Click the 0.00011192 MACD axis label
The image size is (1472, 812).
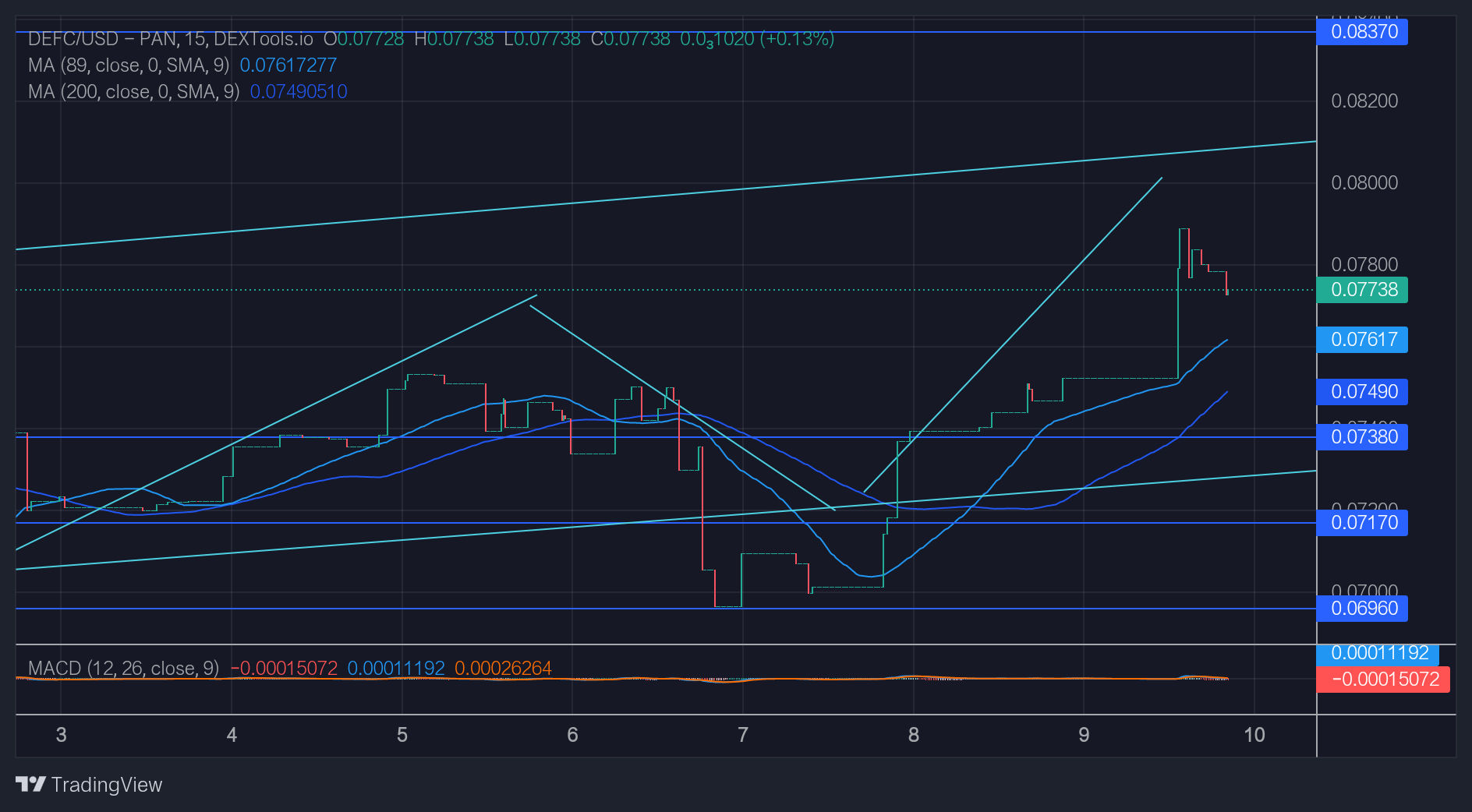[x=1378, y=653]
